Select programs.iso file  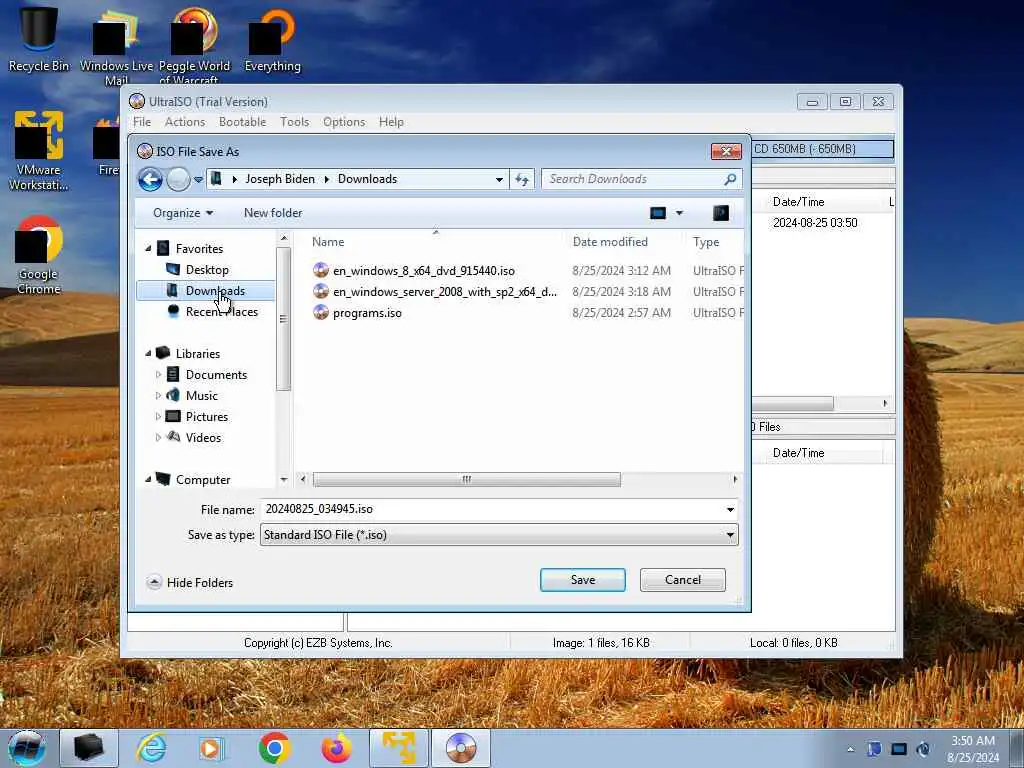(x=367, y=313)
